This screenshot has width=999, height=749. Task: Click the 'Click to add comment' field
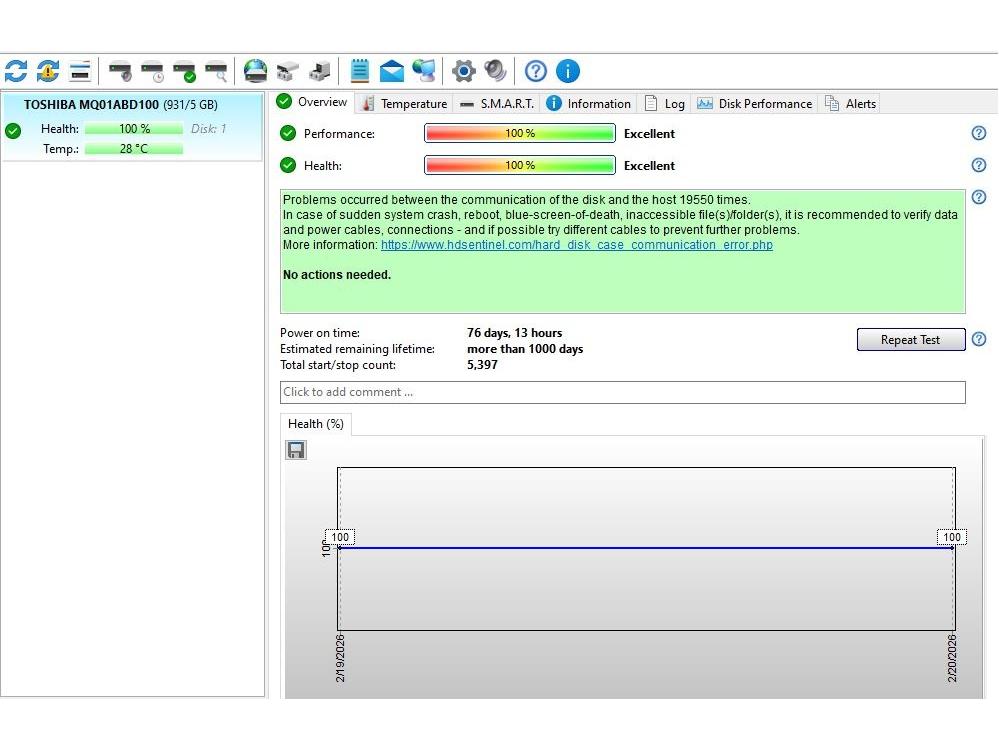point(622,392)
